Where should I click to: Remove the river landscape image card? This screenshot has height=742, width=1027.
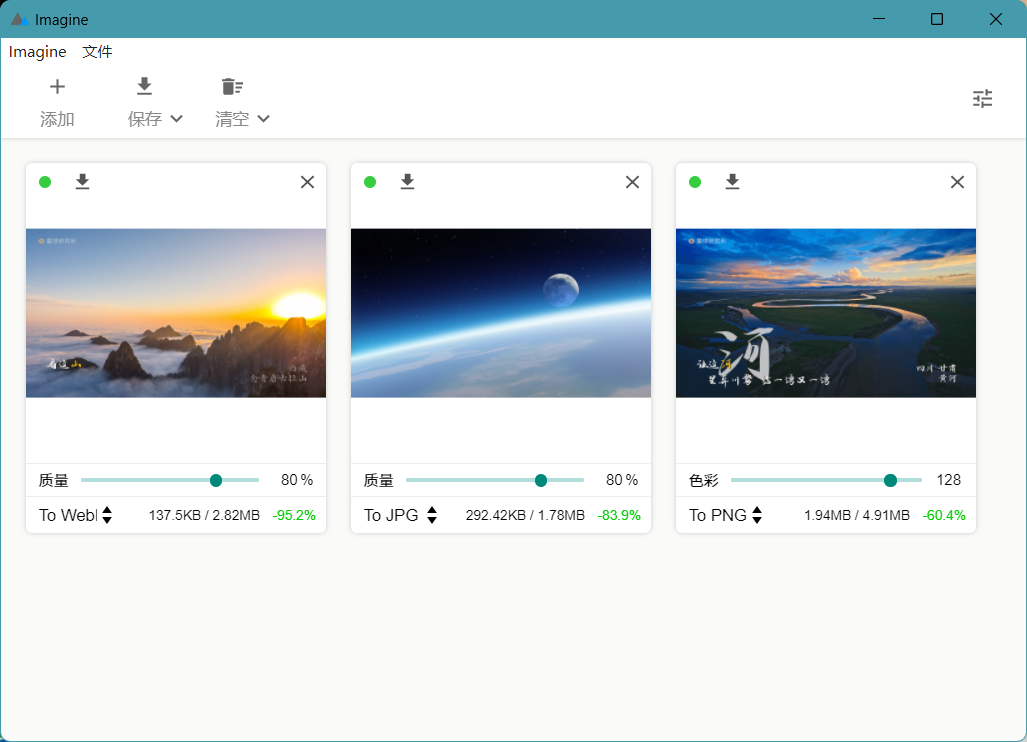(957, 182)
